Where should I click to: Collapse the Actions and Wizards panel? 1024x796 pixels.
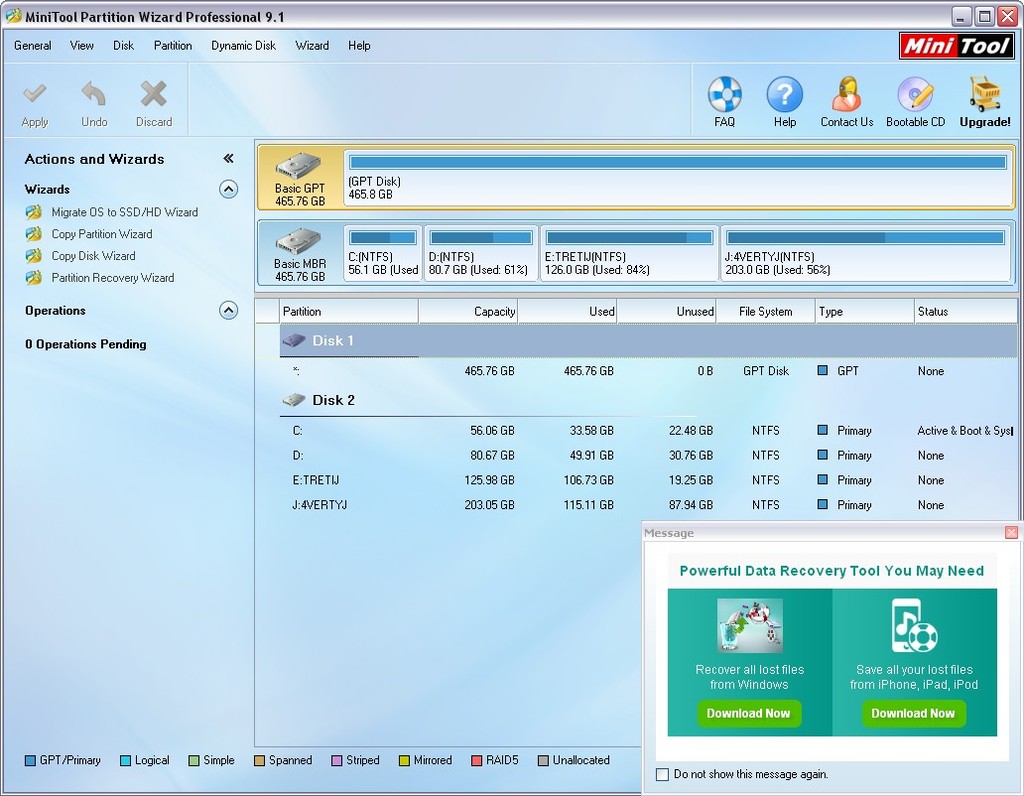[228, 159]
